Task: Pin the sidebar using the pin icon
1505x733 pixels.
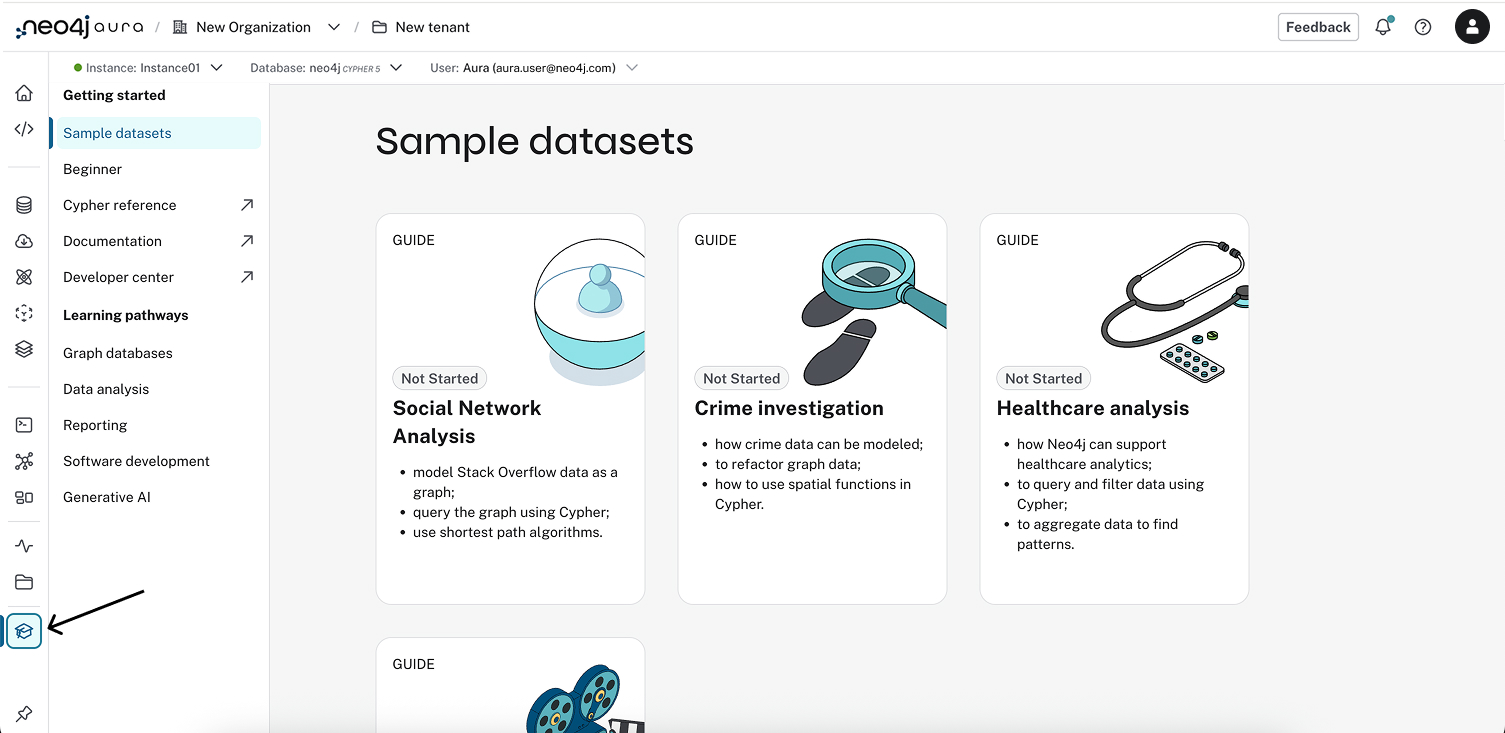Action: (23, 713)
